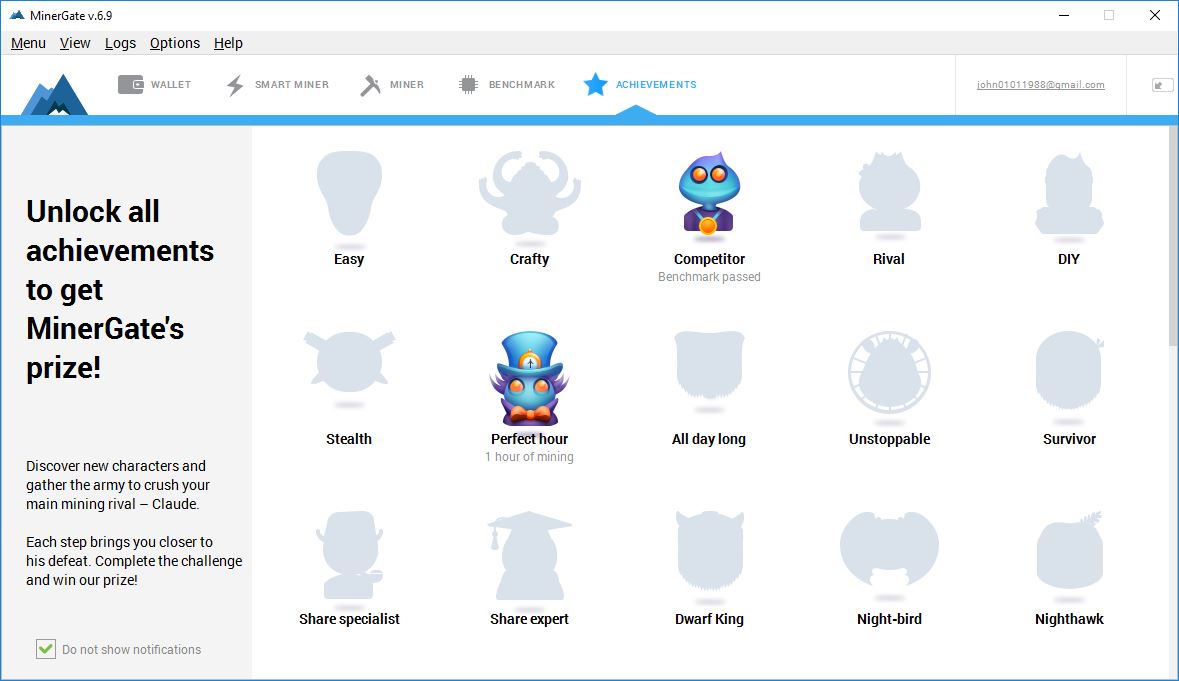Click the locked Unstoppable achievement icon
1179x681 pixels.
click(889, 373)
